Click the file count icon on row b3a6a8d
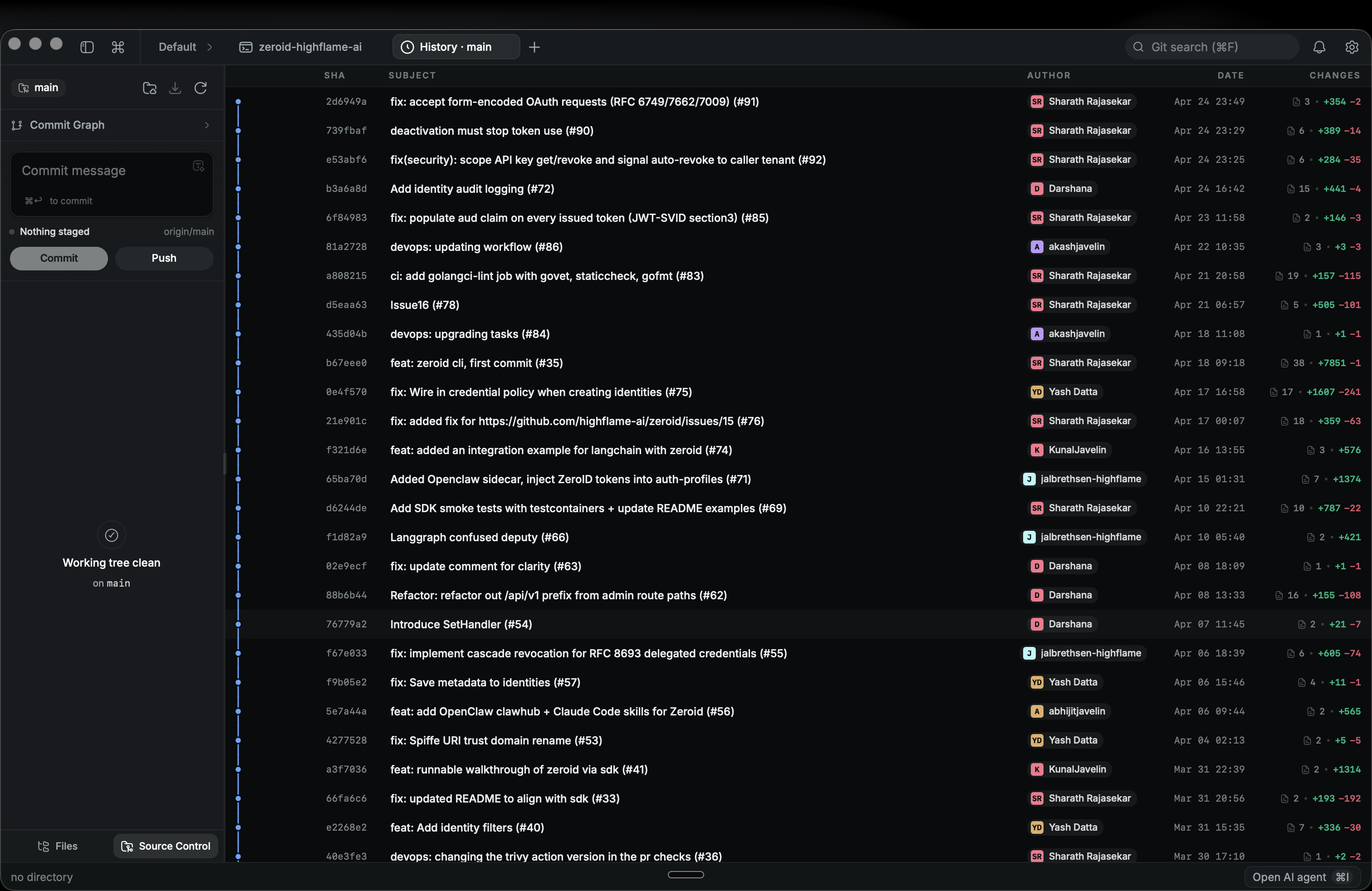This screenshot has width=1372, height=891. pyautogui.click(x=1291, y=189)
